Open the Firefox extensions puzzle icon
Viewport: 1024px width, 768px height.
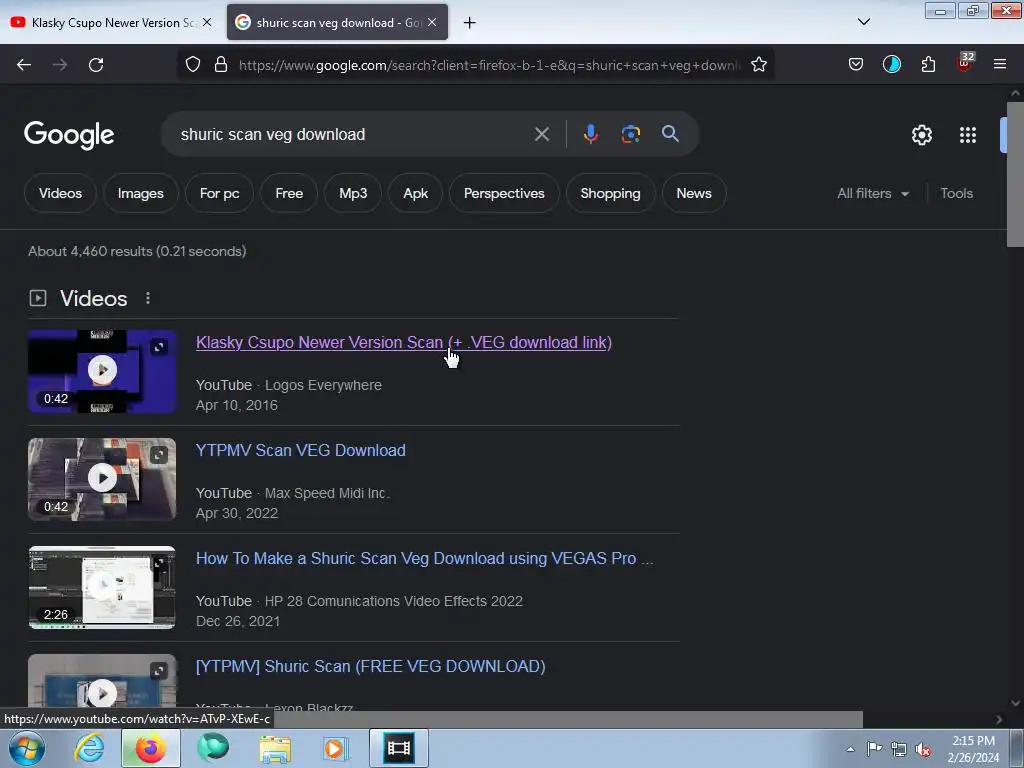pyautogui.click(x=928, y=65)
